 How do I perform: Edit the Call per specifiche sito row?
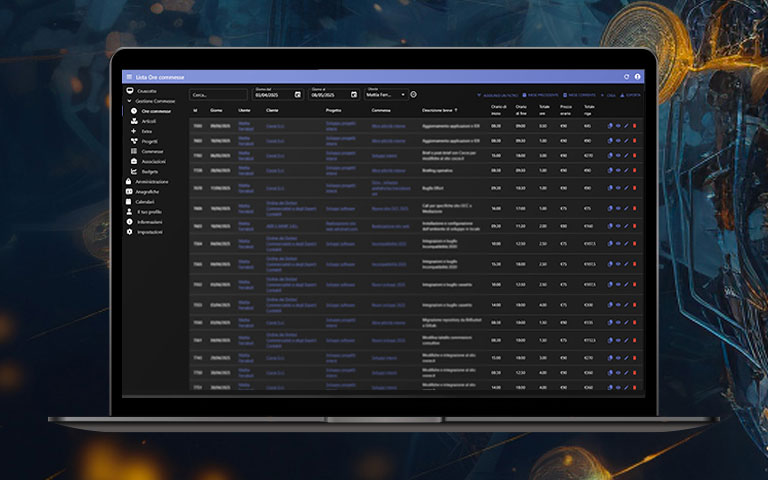point(626,208)
